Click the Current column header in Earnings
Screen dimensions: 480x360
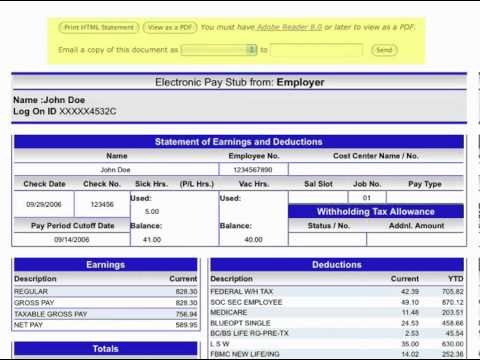(183, 279)
